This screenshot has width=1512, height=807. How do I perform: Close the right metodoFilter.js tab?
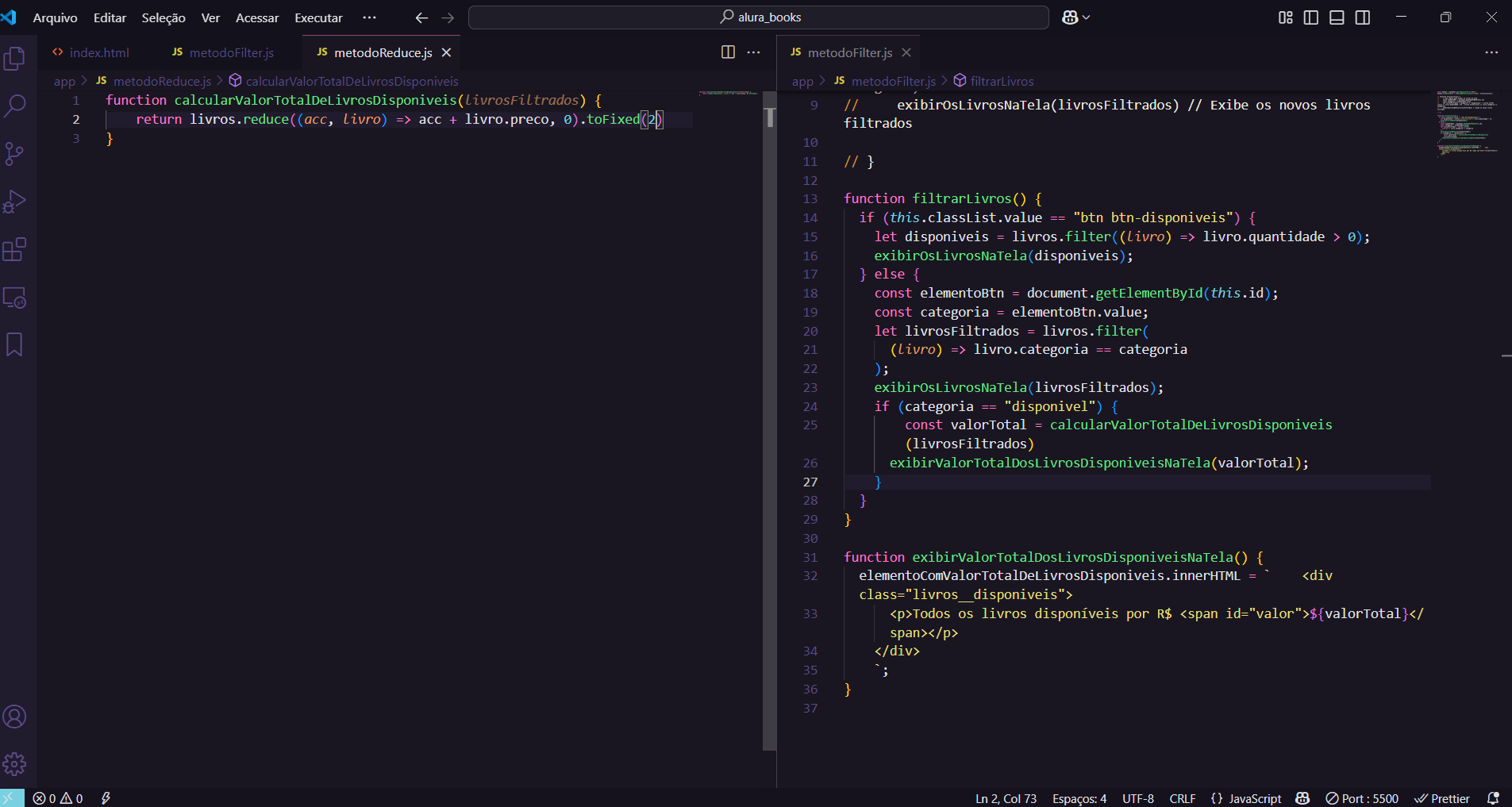(x=906, y=52)
